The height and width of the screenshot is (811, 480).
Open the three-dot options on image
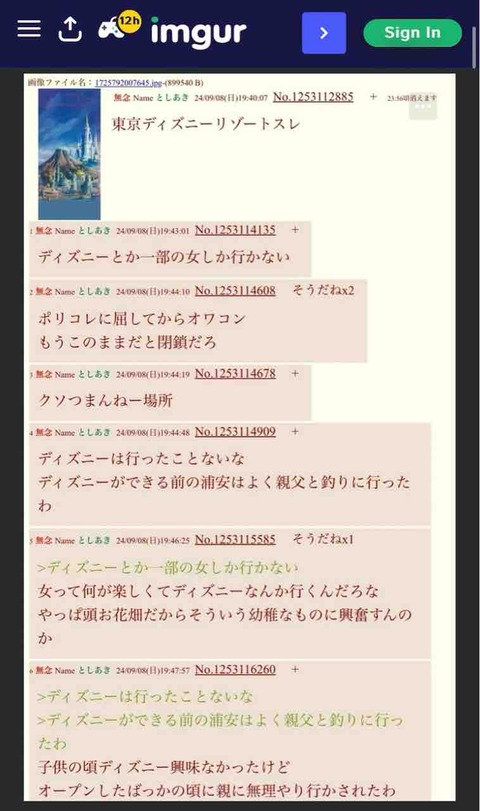click(423, 107)
